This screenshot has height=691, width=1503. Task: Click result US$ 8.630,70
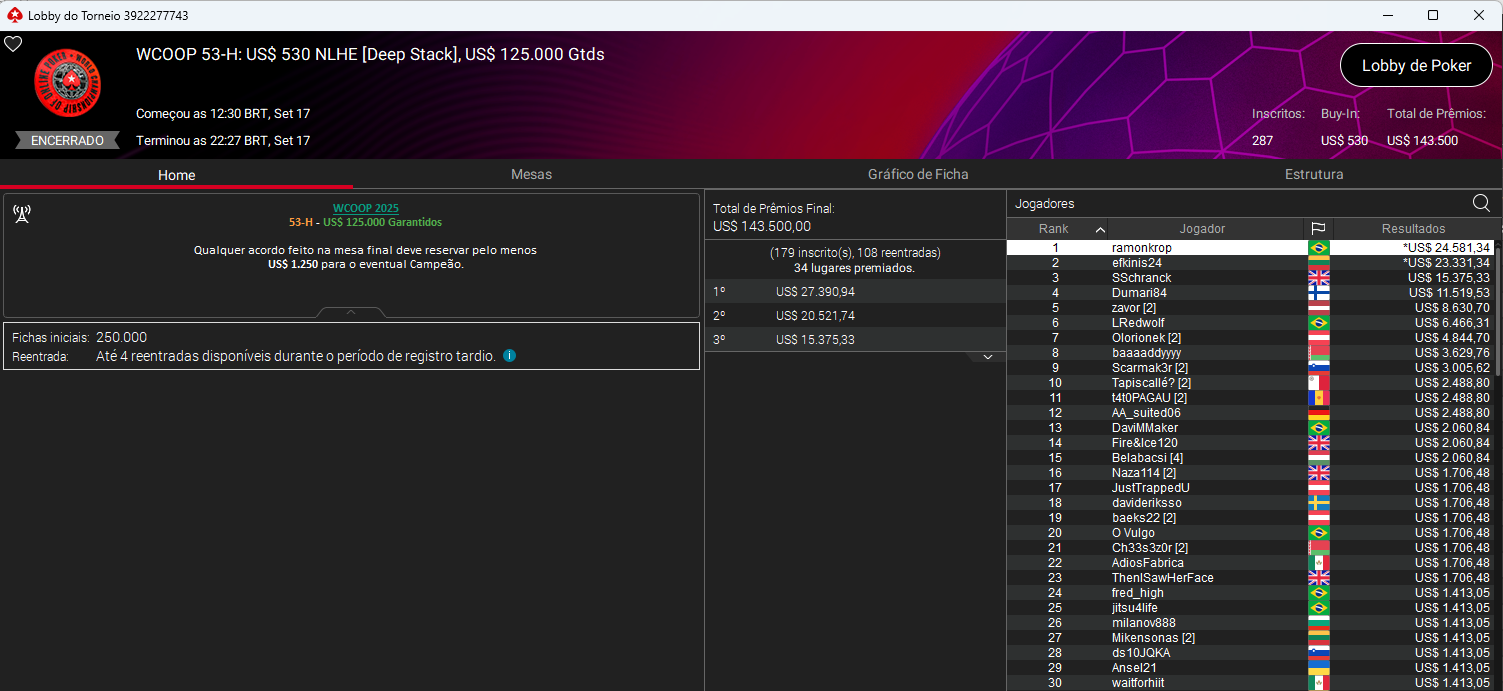[1452, 307]
